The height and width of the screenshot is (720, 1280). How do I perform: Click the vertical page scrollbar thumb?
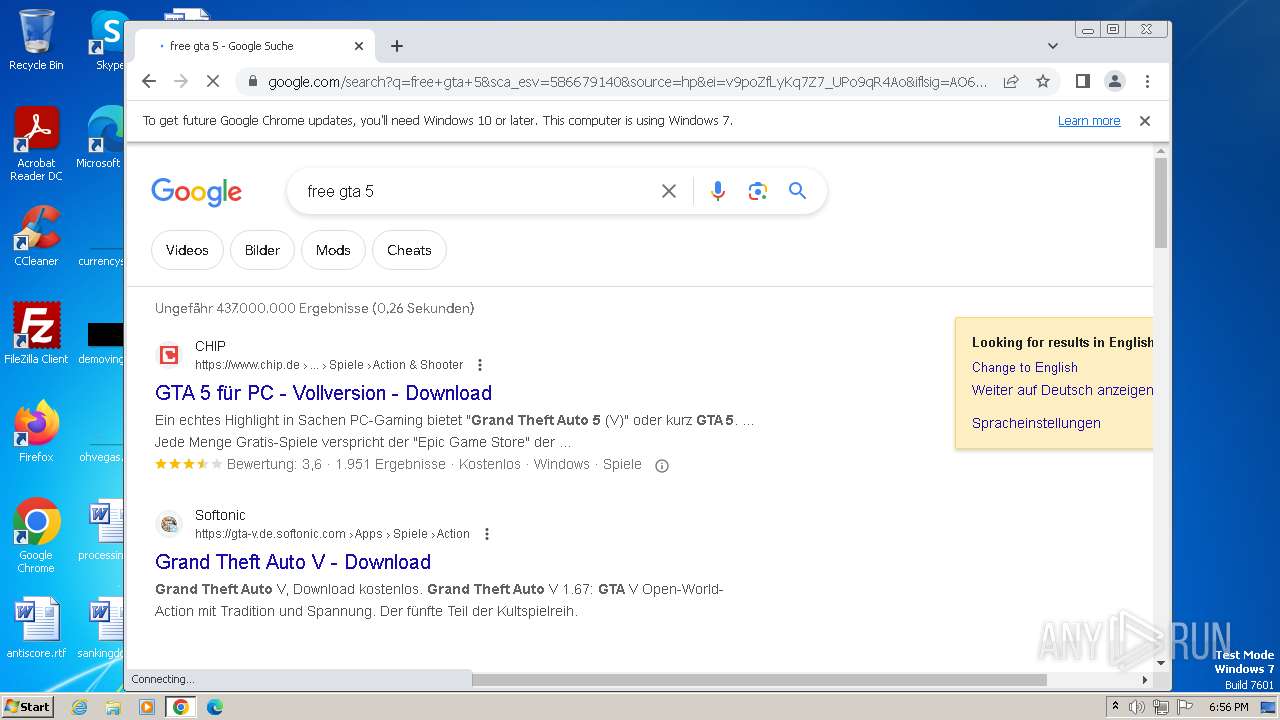pyautogui.click(x=1161, y=202)
